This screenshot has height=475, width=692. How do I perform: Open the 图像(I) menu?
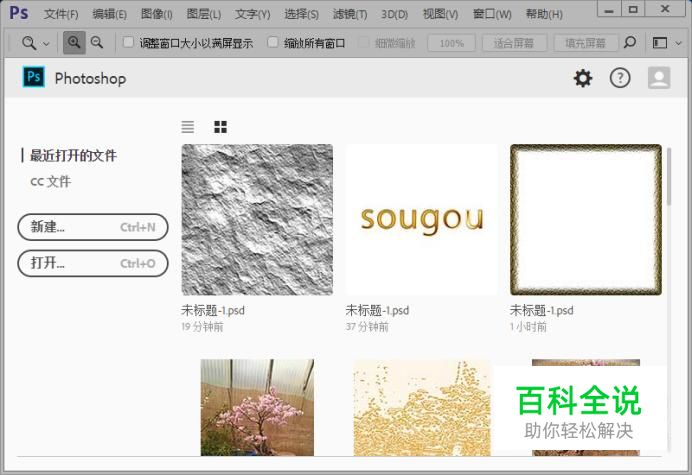tap(157, 14)
